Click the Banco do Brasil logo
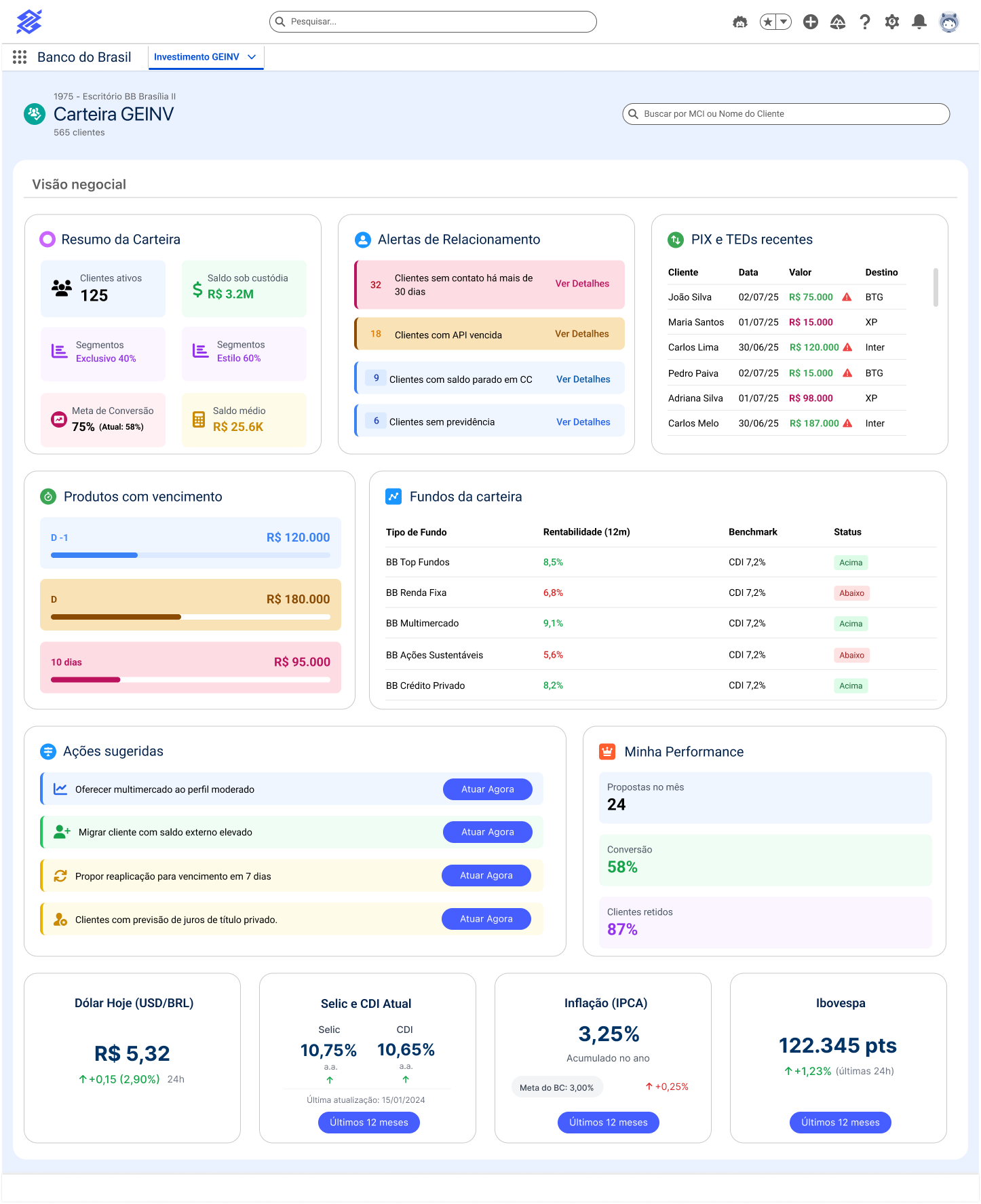 coord(29,22)
